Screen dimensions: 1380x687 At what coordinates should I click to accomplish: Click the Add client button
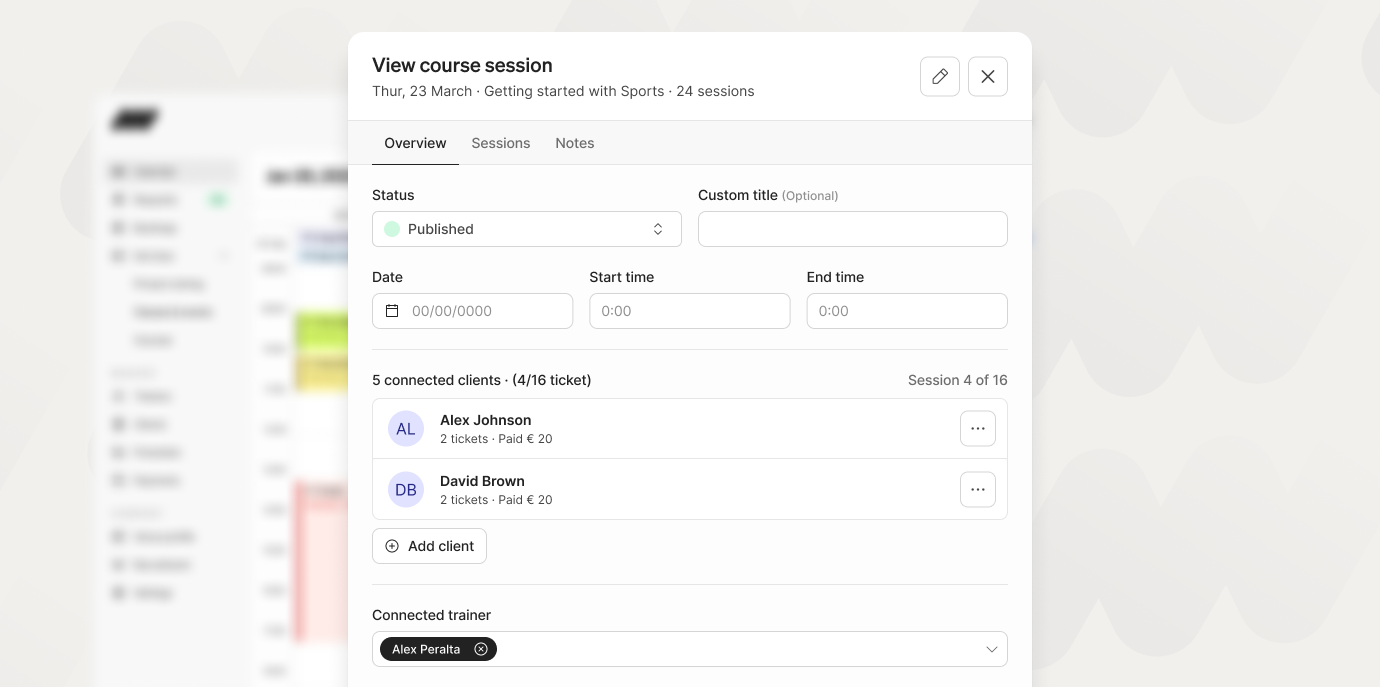tap(430, 546)
